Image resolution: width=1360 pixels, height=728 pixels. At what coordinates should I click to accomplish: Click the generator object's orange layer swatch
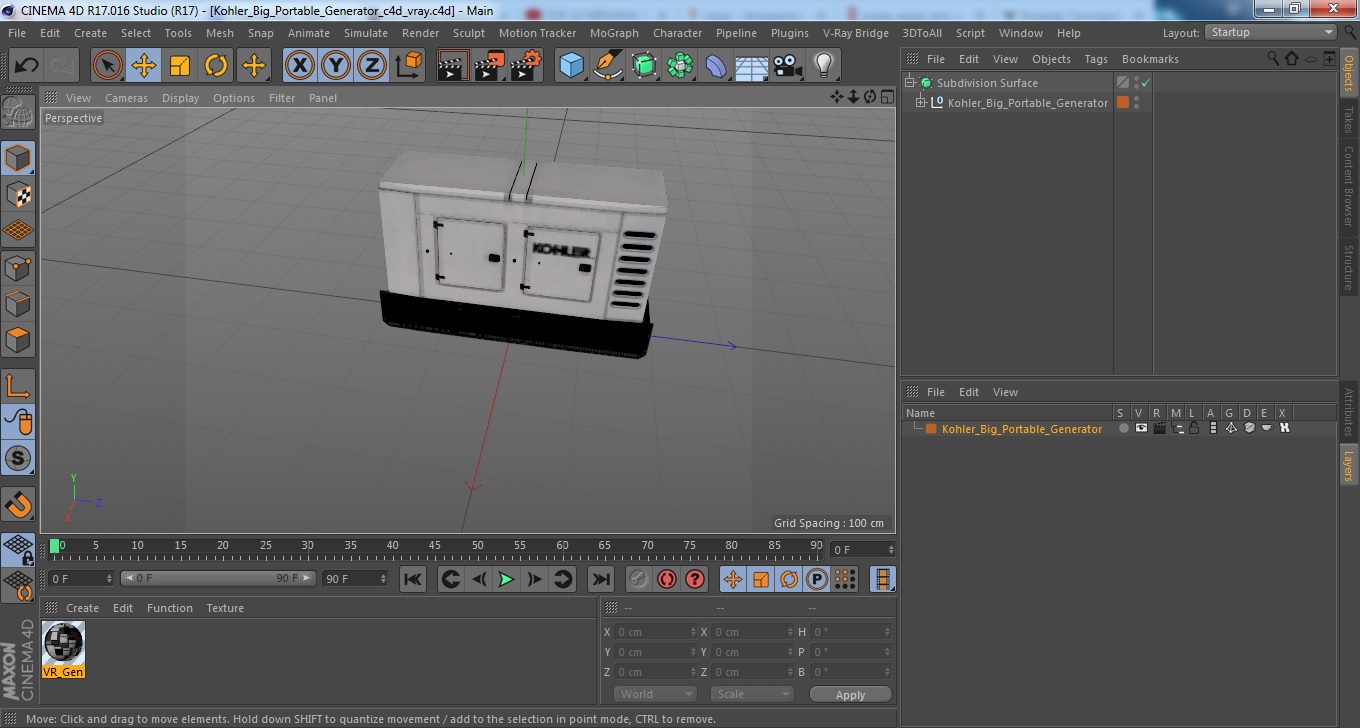click(1123, 103)
